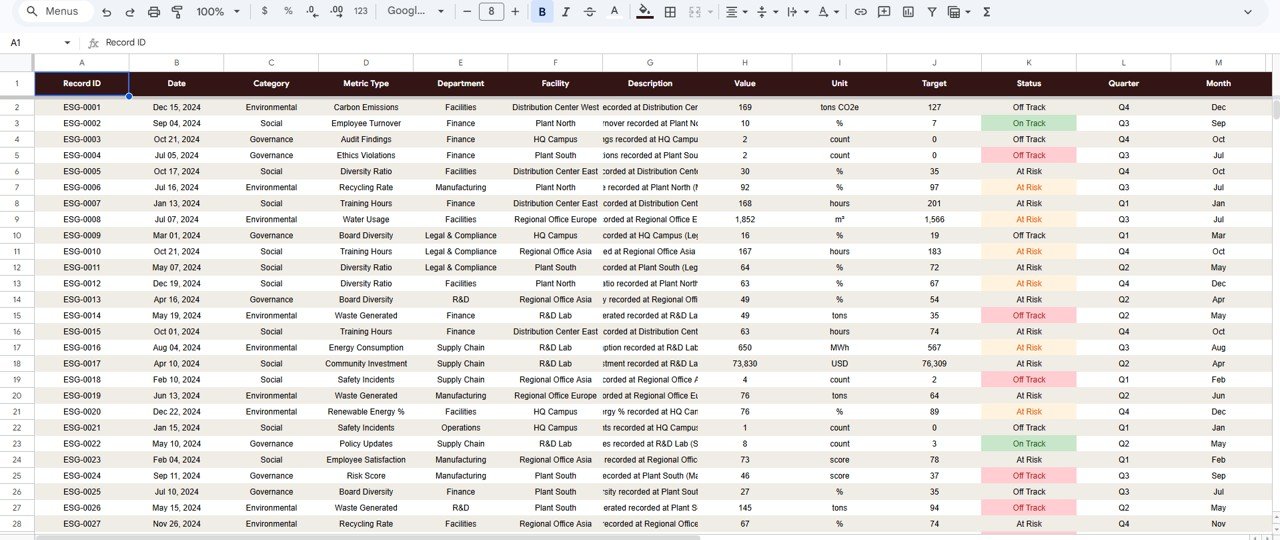Viewport: 1280px width, 540px height.
Task: Open the fill color bucket picker
Action: click(x=645, y=12)
